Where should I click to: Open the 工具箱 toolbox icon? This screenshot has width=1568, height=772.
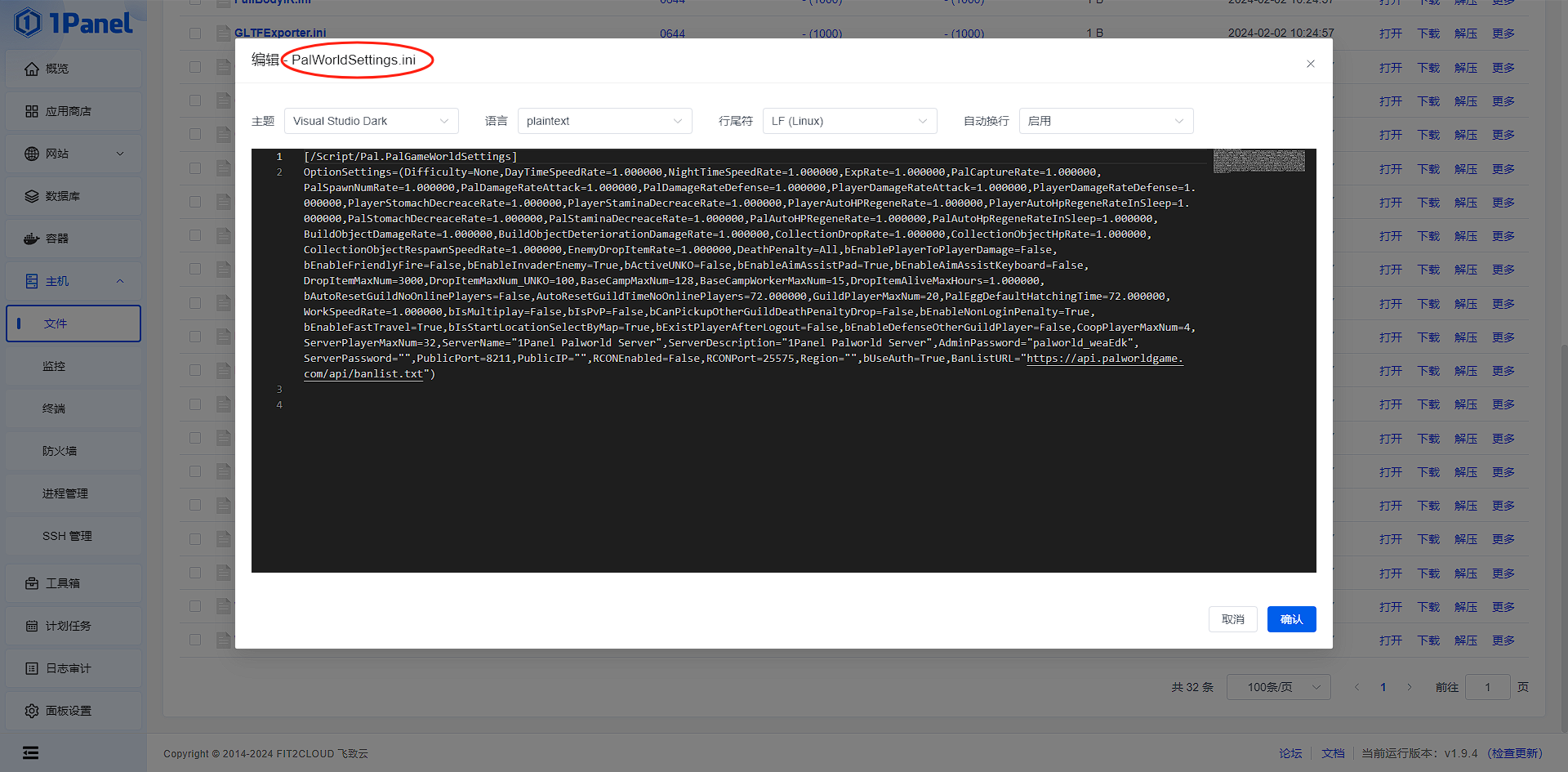click(x=32, y=583)
